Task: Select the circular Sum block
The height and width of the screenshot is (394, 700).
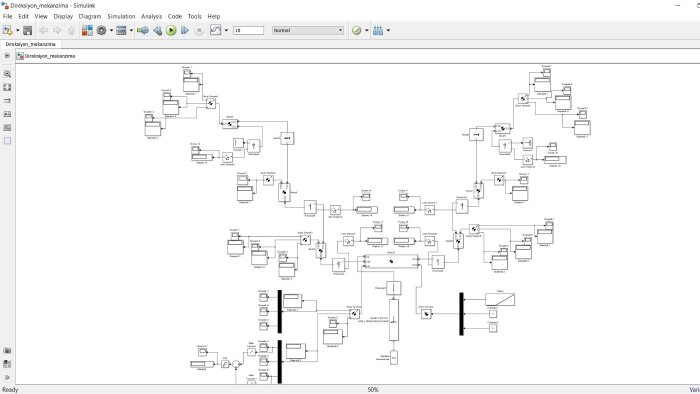Action: point(236,365)
